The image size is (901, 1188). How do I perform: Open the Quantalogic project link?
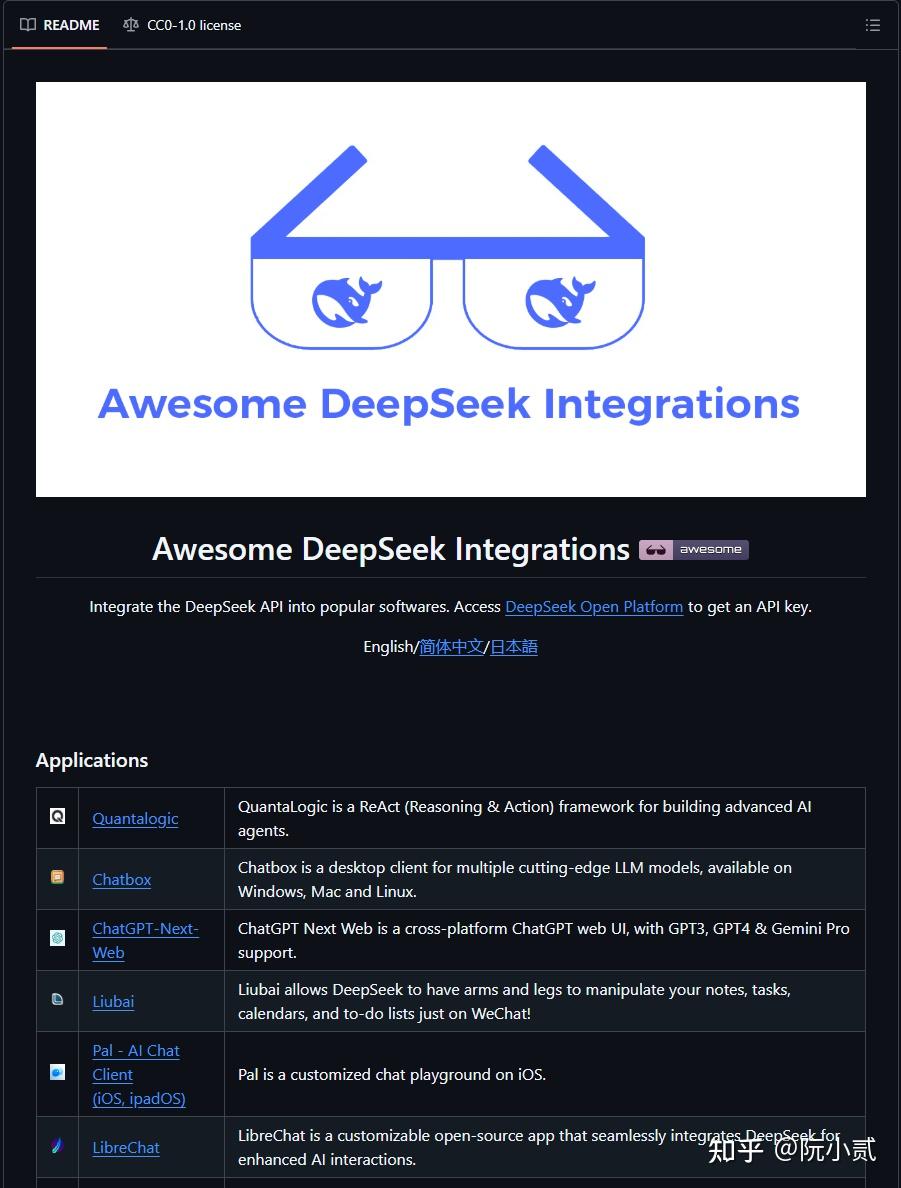[x=134, y=818]
